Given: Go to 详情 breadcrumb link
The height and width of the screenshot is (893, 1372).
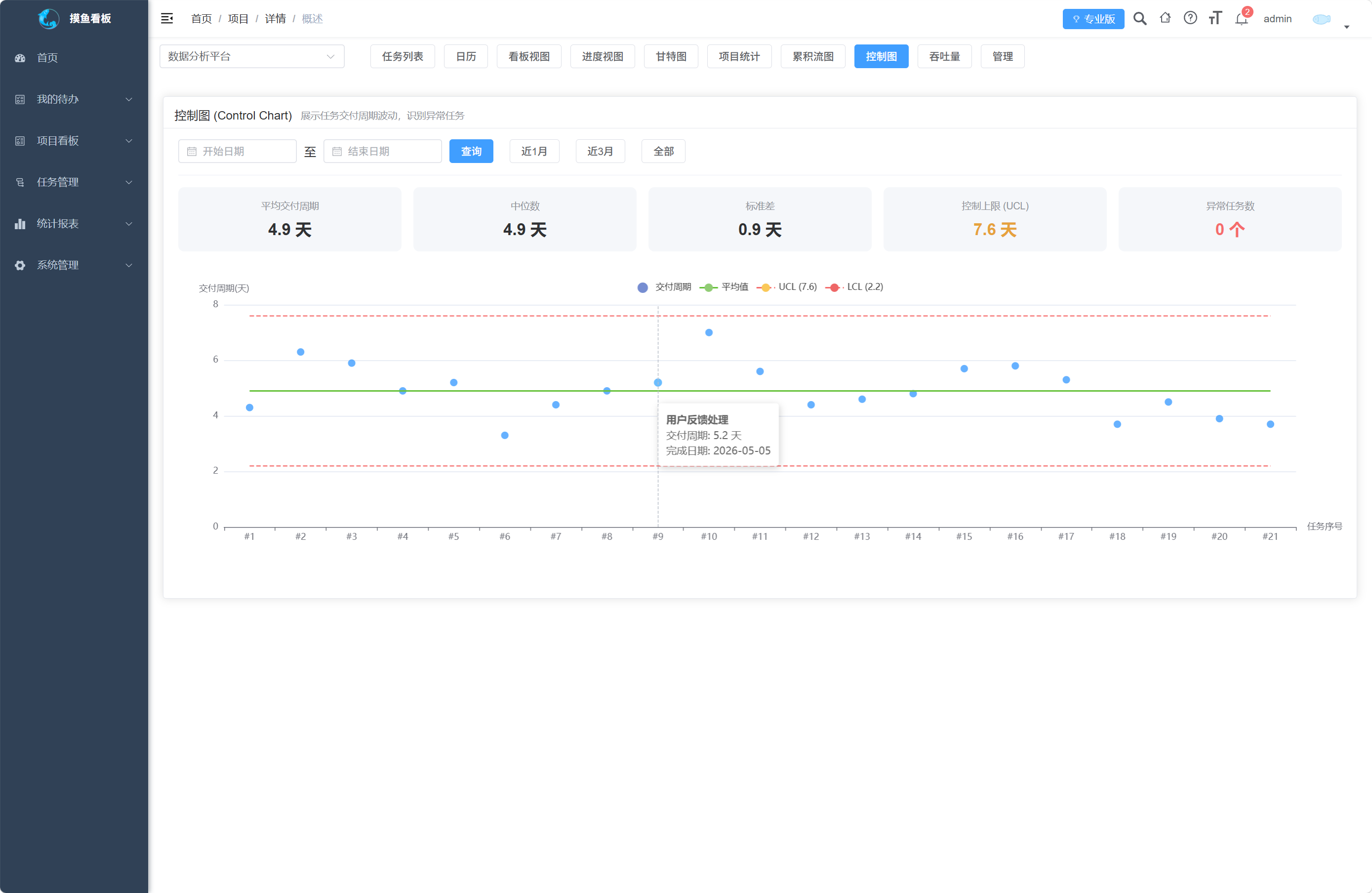Looking at the screenshot, I should (x=275, y=19).
